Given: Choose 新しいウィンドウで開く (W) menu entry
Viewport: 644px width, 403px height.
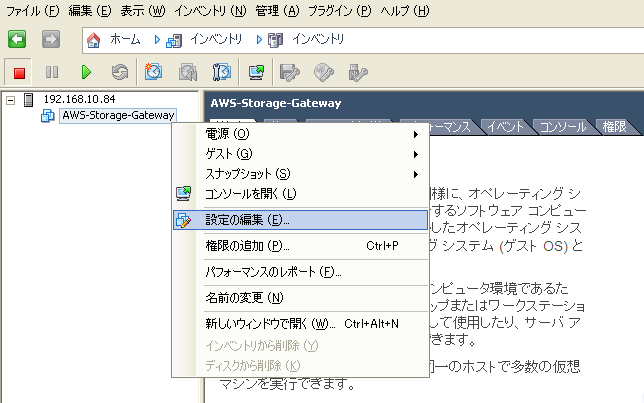Looking at the screenshot, I should point(301,324).
